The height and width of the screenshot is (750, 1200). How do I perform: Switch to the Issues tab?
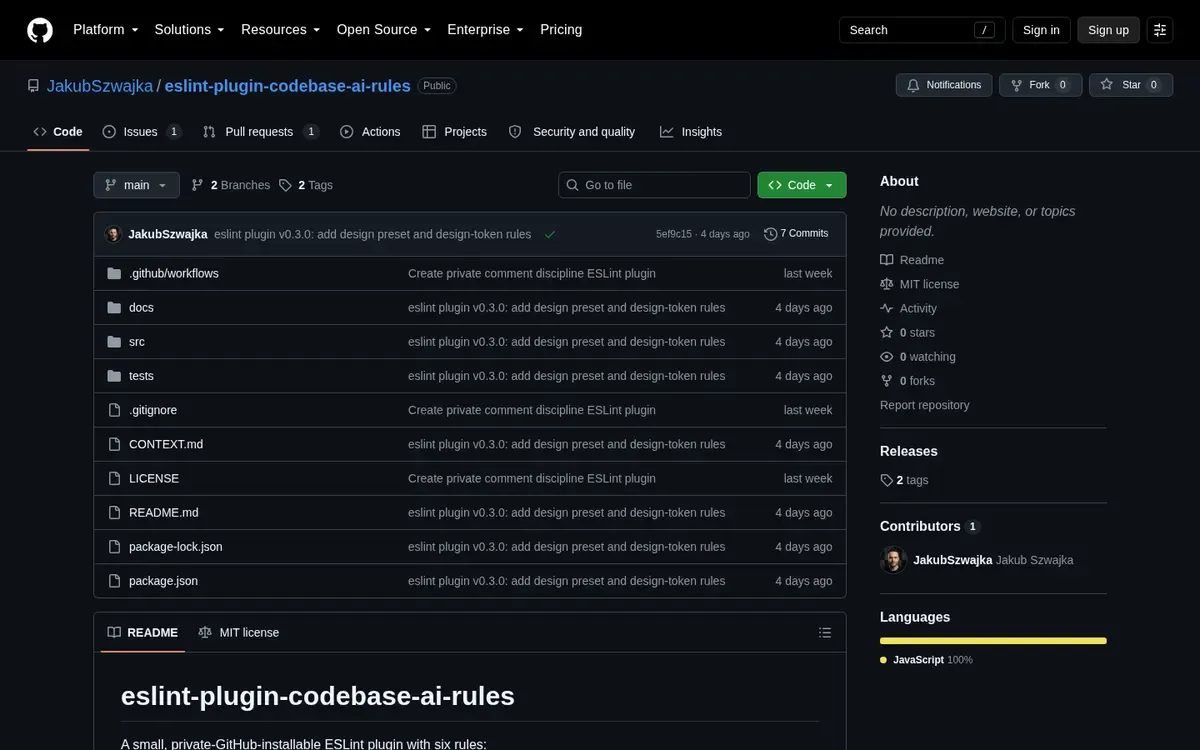pos(142,132)
